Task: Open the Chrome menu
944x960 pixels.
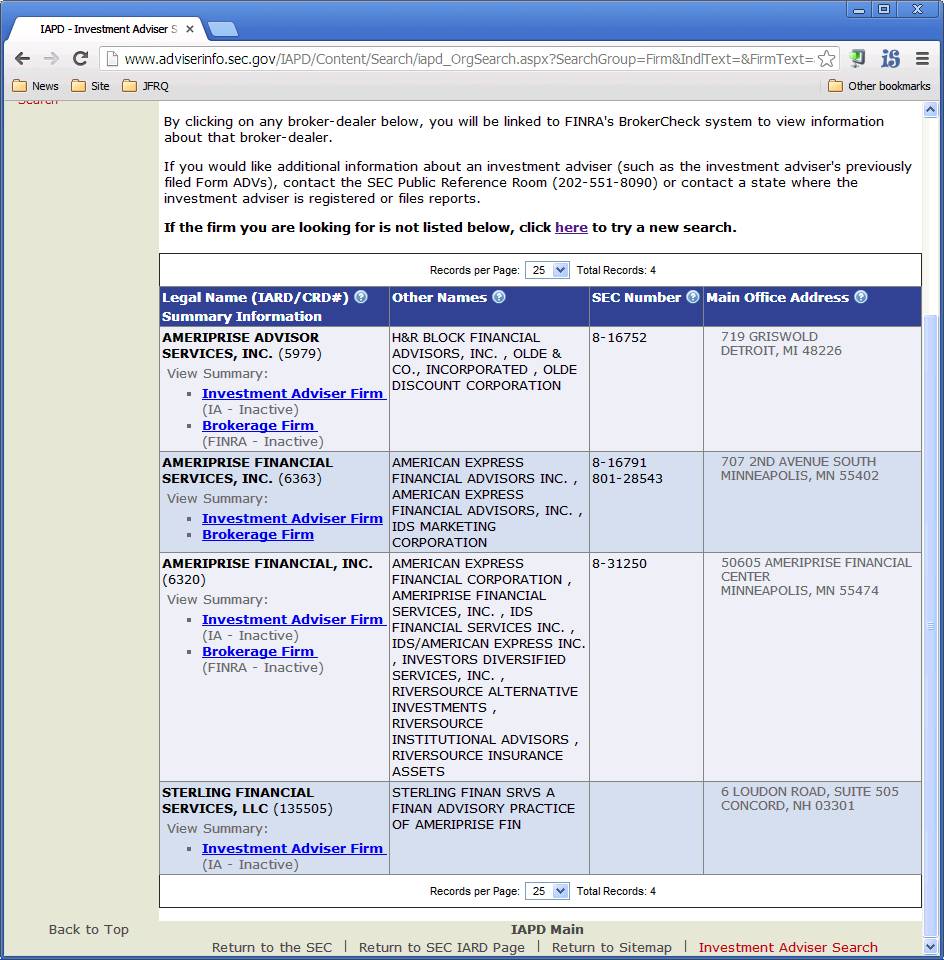Action: [922, 59]
